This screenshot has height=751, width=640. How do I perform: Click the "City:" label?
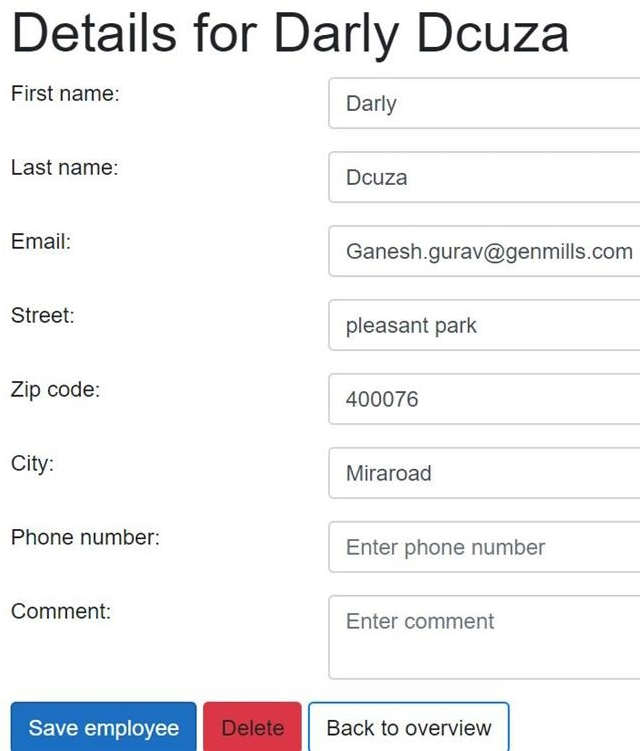coord(32,464)
